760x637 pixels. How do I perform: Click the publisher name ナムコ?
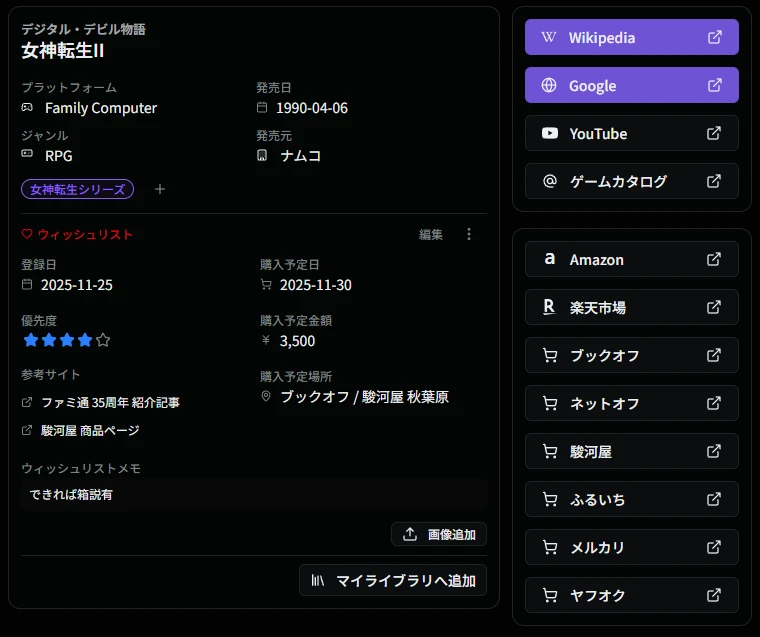pos(301,156)
